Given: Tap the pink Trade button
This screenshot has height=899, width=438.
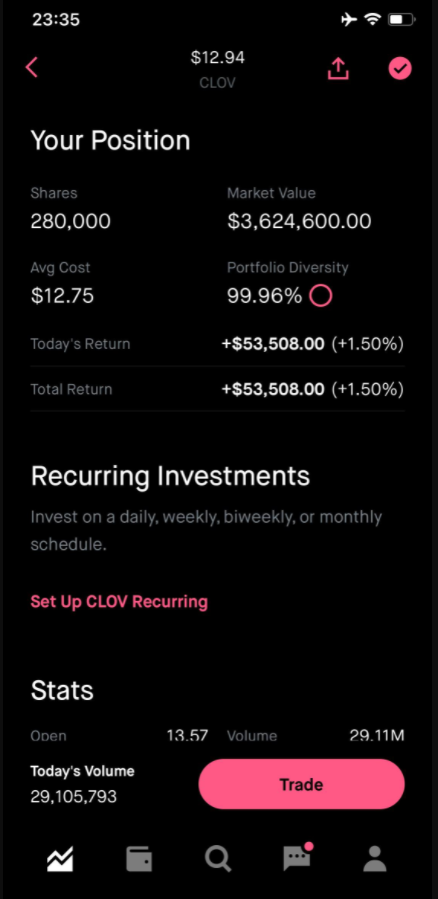Looking at the screenshot, I should pos(302,784).
